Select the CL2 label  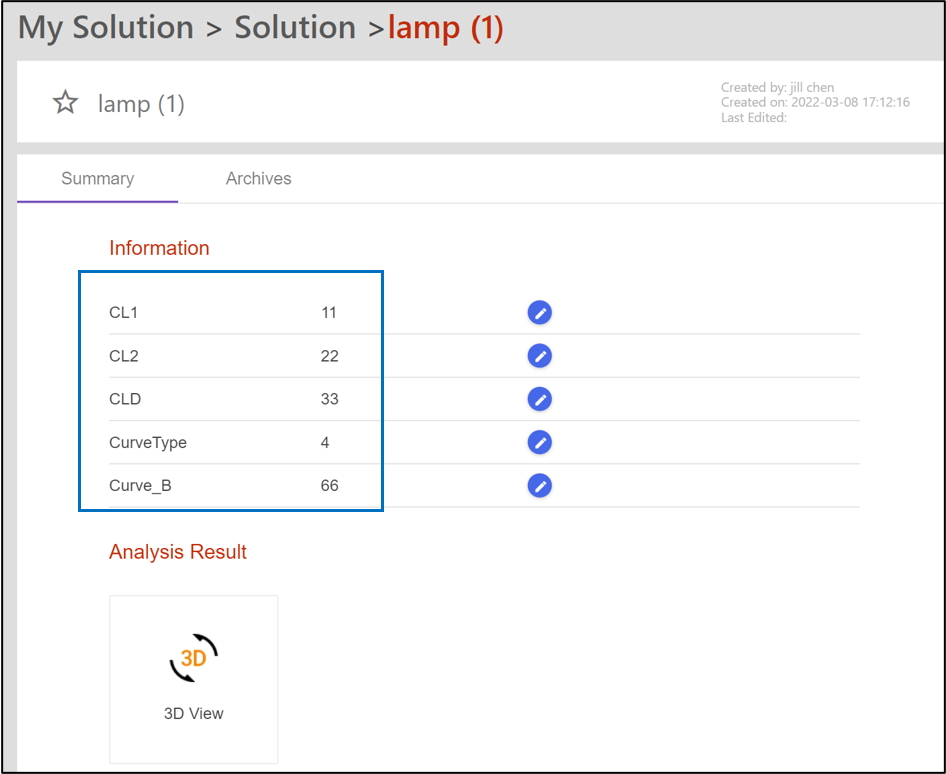124,356
